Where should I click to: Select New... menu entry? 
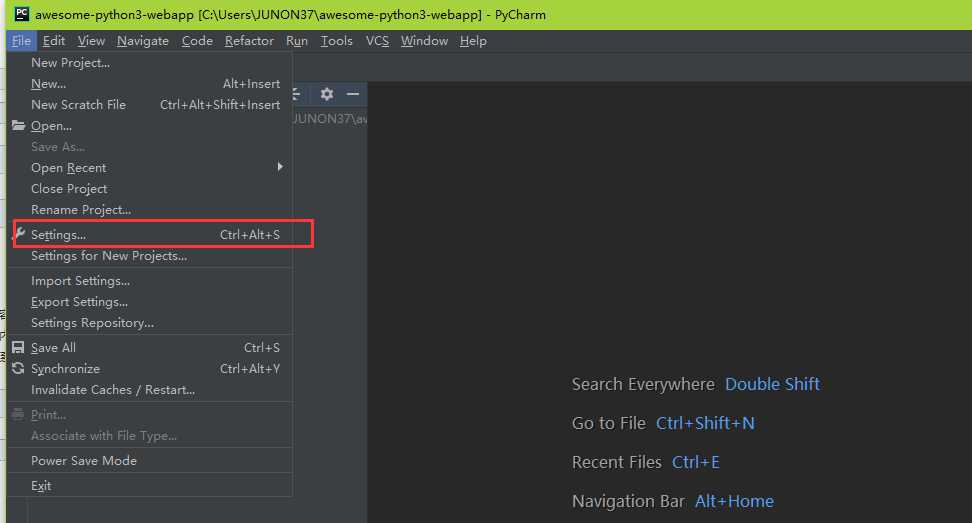click(x=150, y=84)
